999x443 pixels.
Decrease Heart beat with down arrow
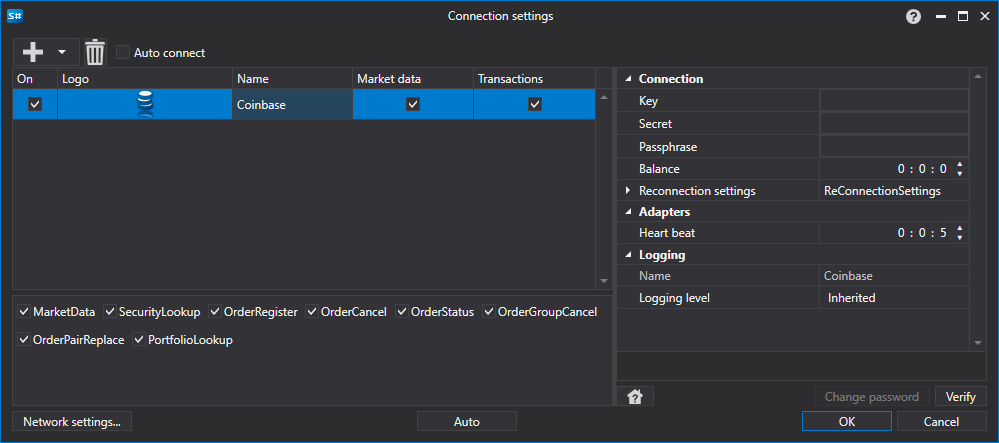[959, 237]
